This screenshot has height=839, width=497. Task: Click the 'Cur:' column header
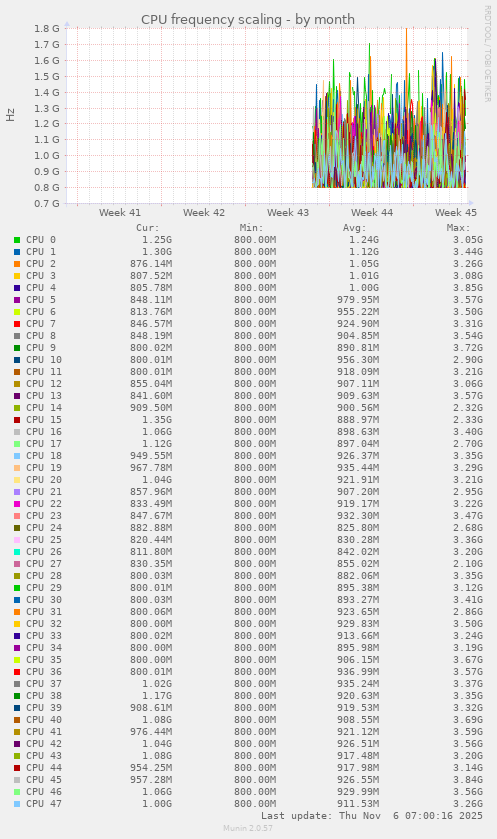tap(148, 228)
